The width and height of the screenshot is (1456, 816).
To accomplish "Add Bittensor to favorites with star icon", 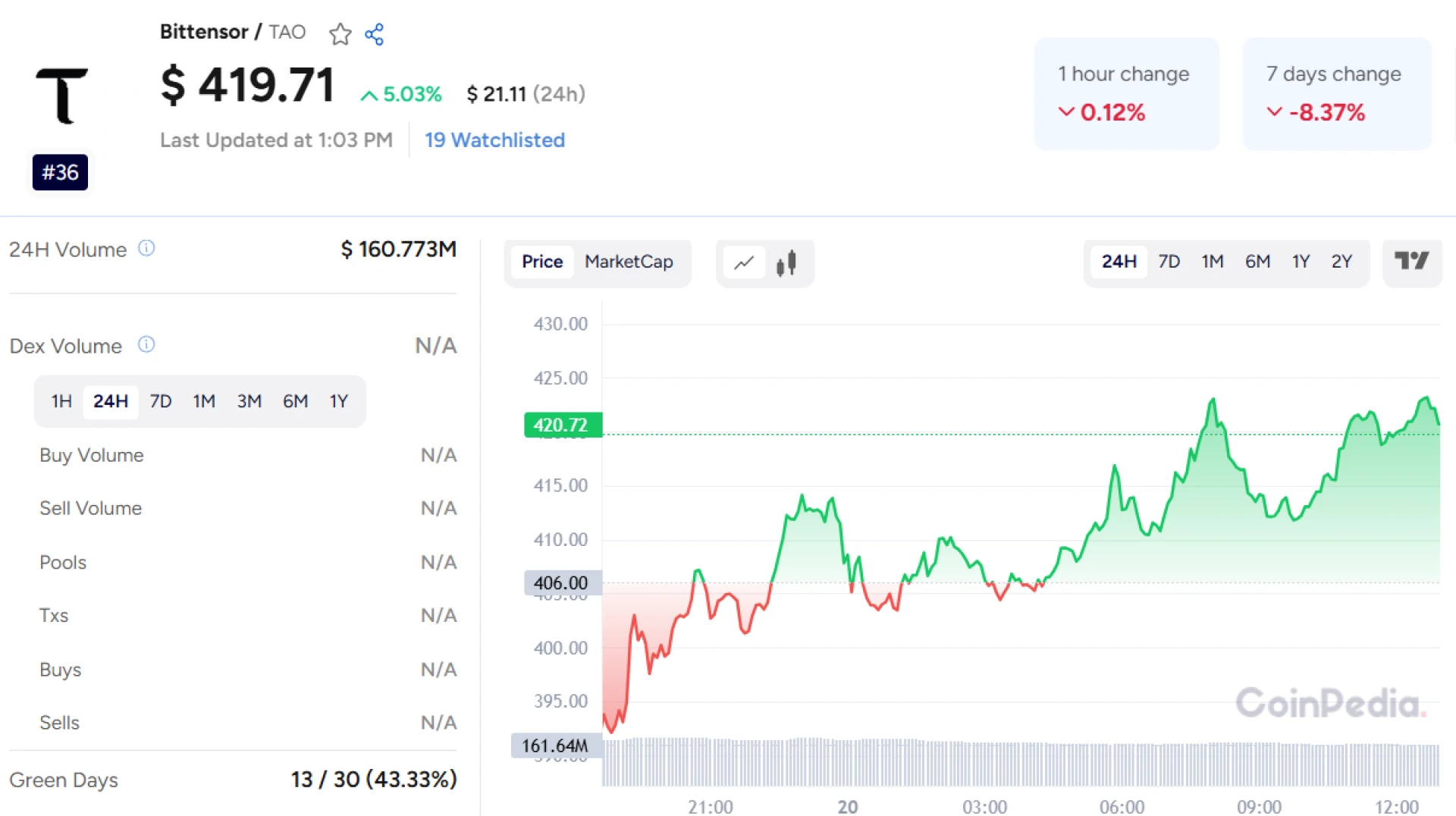I will pyautogui.click(x=340, y=34).
